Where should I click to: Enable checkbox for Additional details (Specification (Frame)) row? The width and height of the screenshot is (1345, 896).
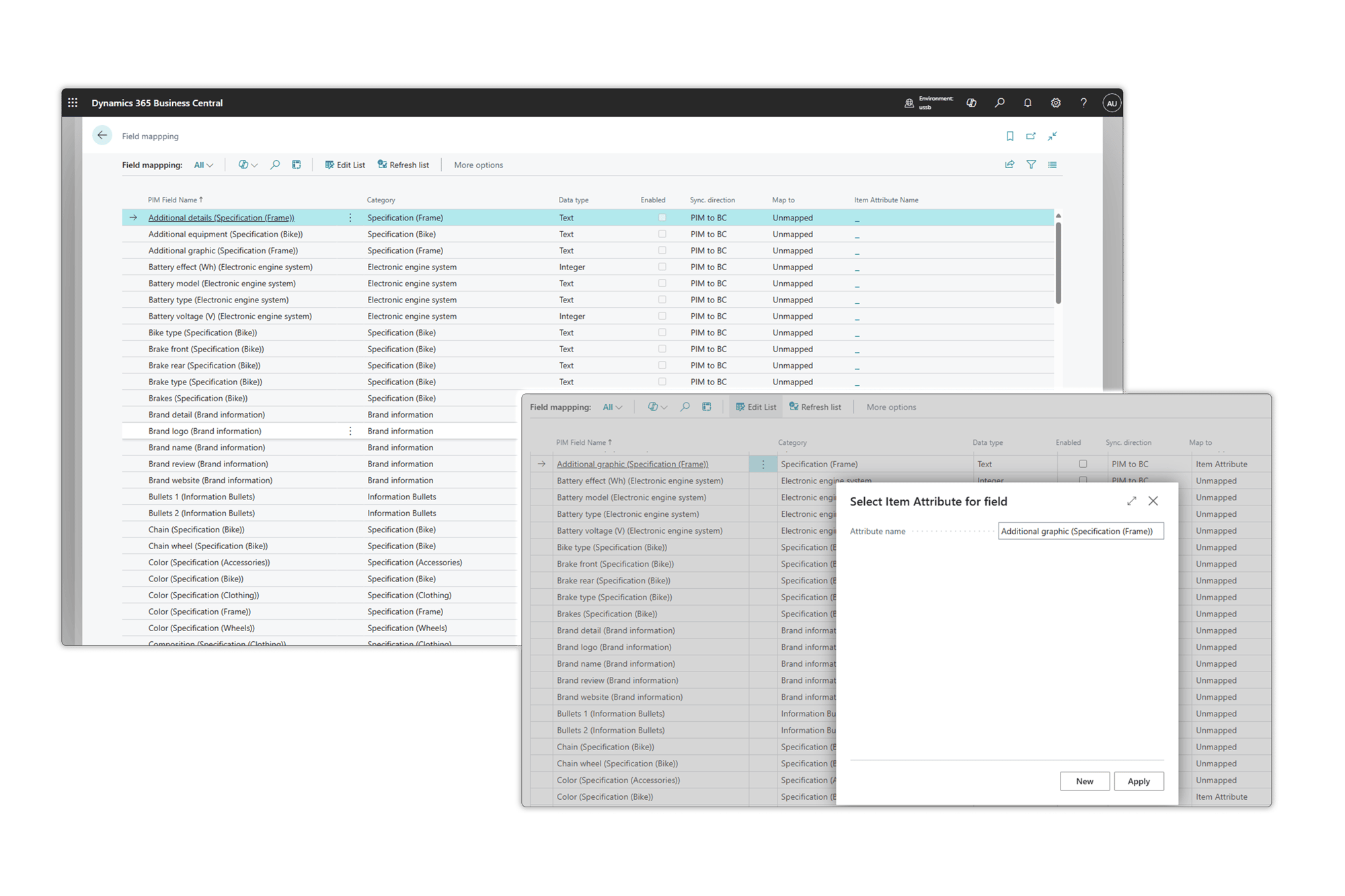(662, 218)
